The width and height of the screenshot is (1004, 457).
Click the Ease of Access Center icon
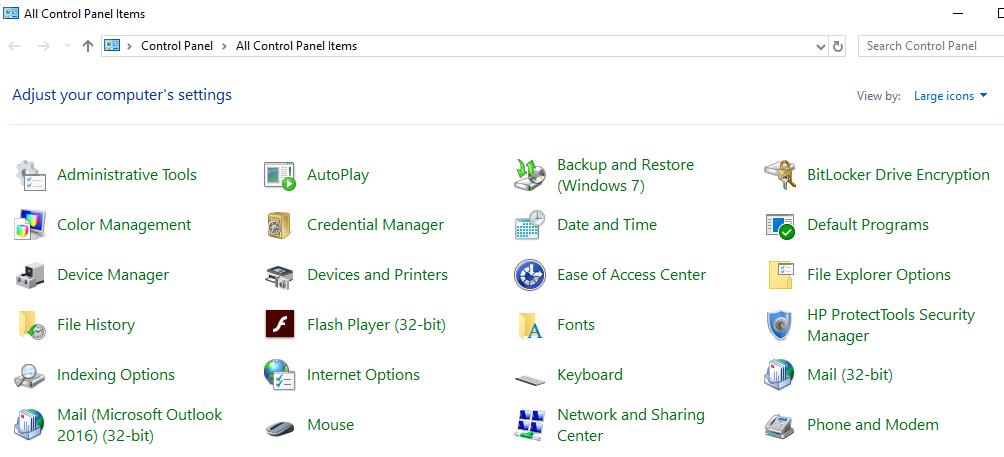529,275
